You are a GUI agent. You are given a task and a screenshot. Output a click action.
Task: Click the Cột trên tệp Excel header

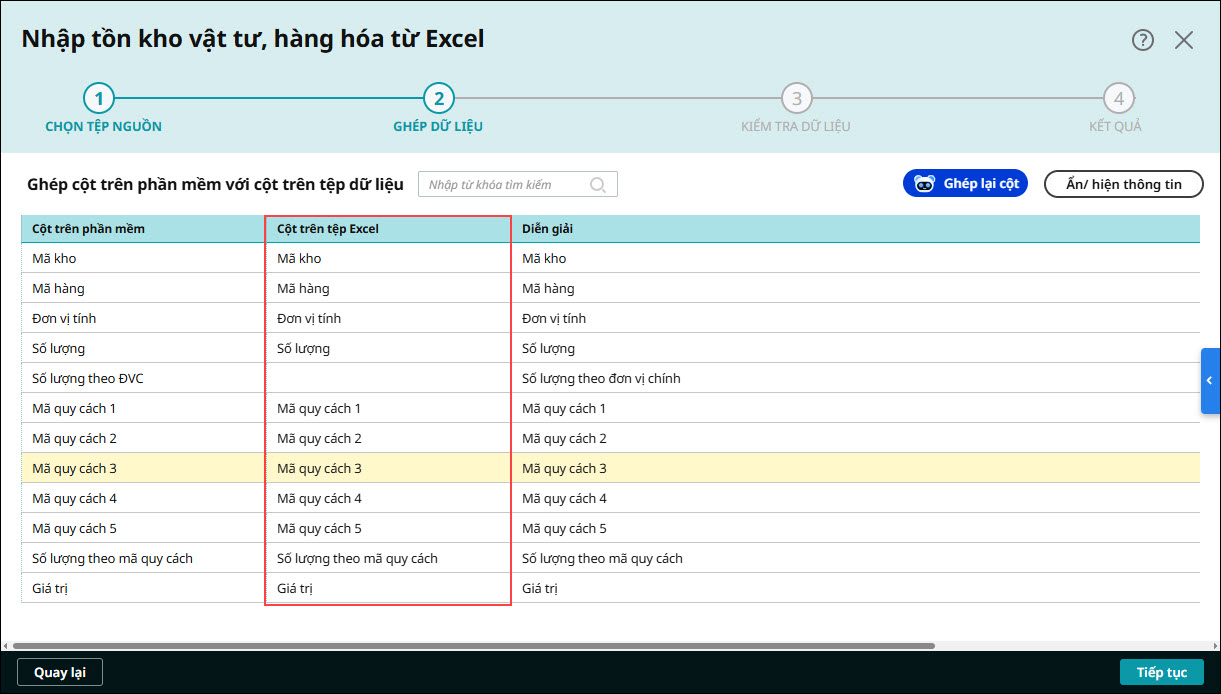pos(388,229)
